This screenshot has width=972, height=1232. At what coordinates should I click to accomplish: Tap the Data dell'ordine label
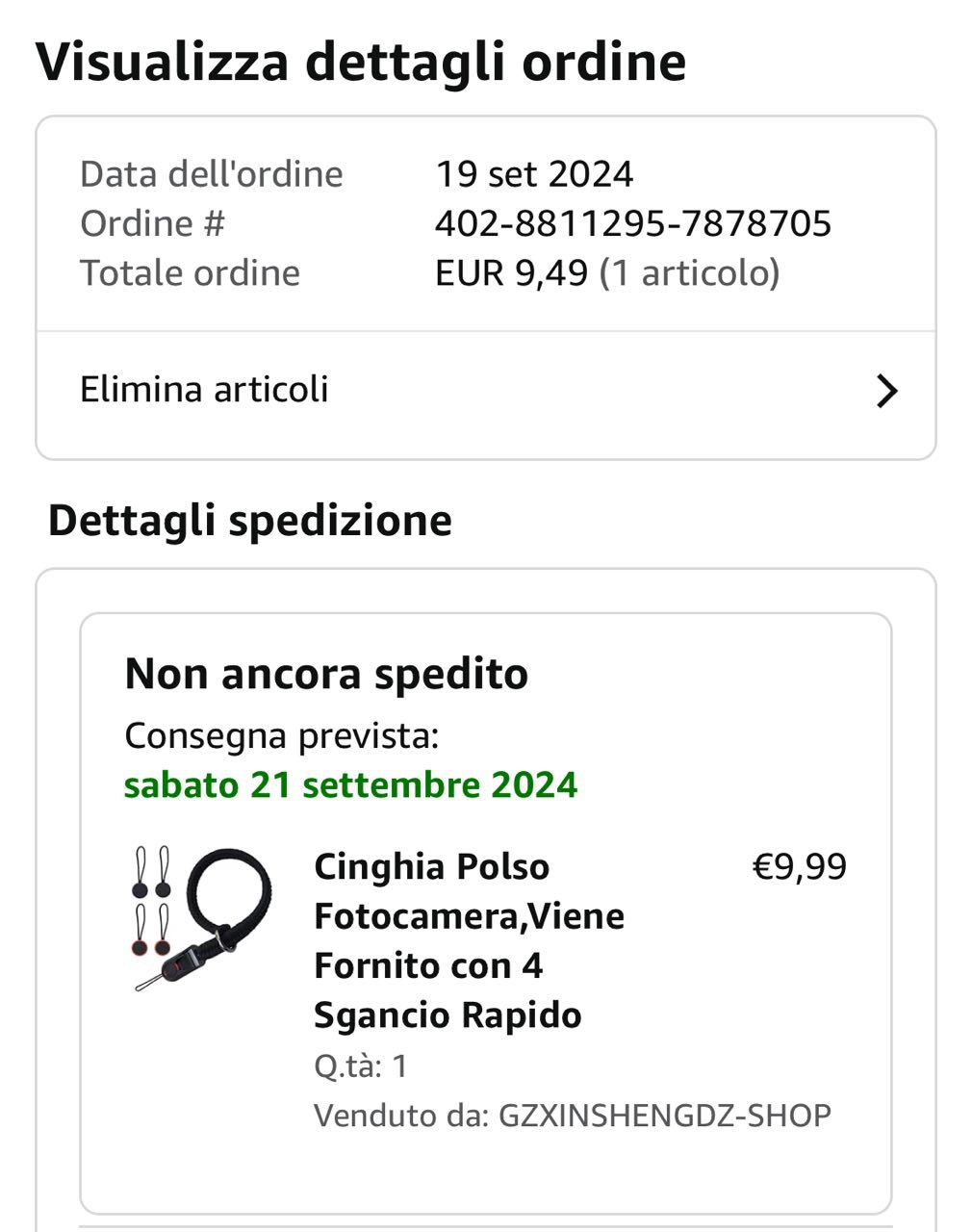[211, 174]
